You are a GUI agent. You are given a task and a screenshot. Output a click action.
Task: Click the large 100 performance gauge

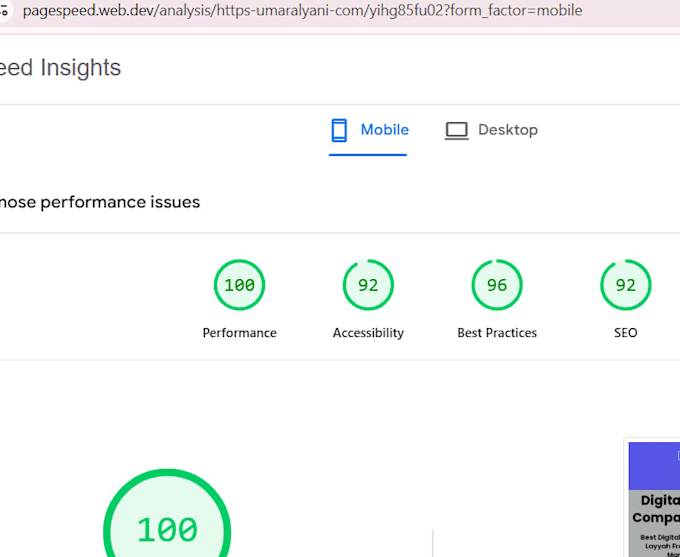coord(167,513)
